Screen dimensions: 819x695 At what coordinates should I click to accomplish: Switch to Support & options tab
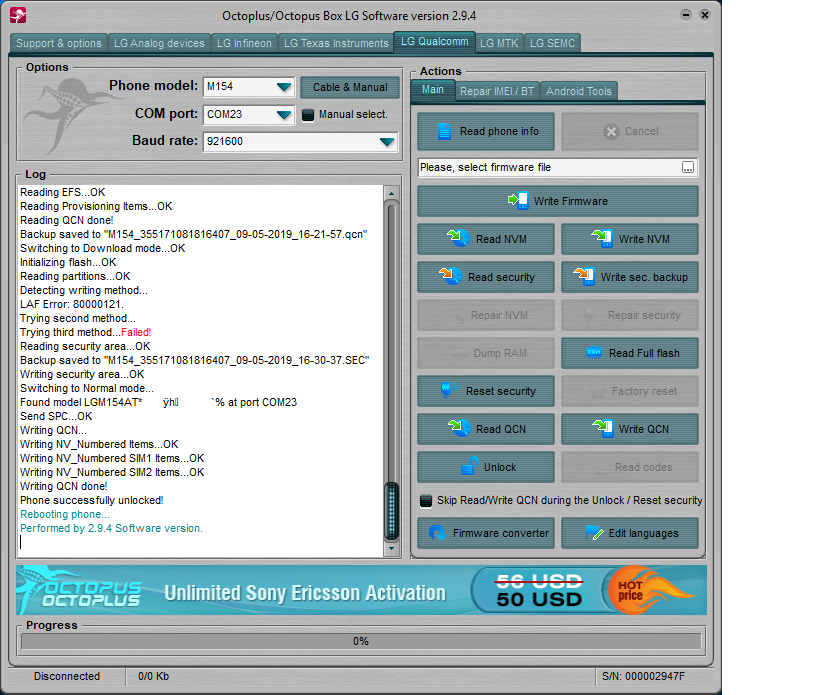click(58, 43)
